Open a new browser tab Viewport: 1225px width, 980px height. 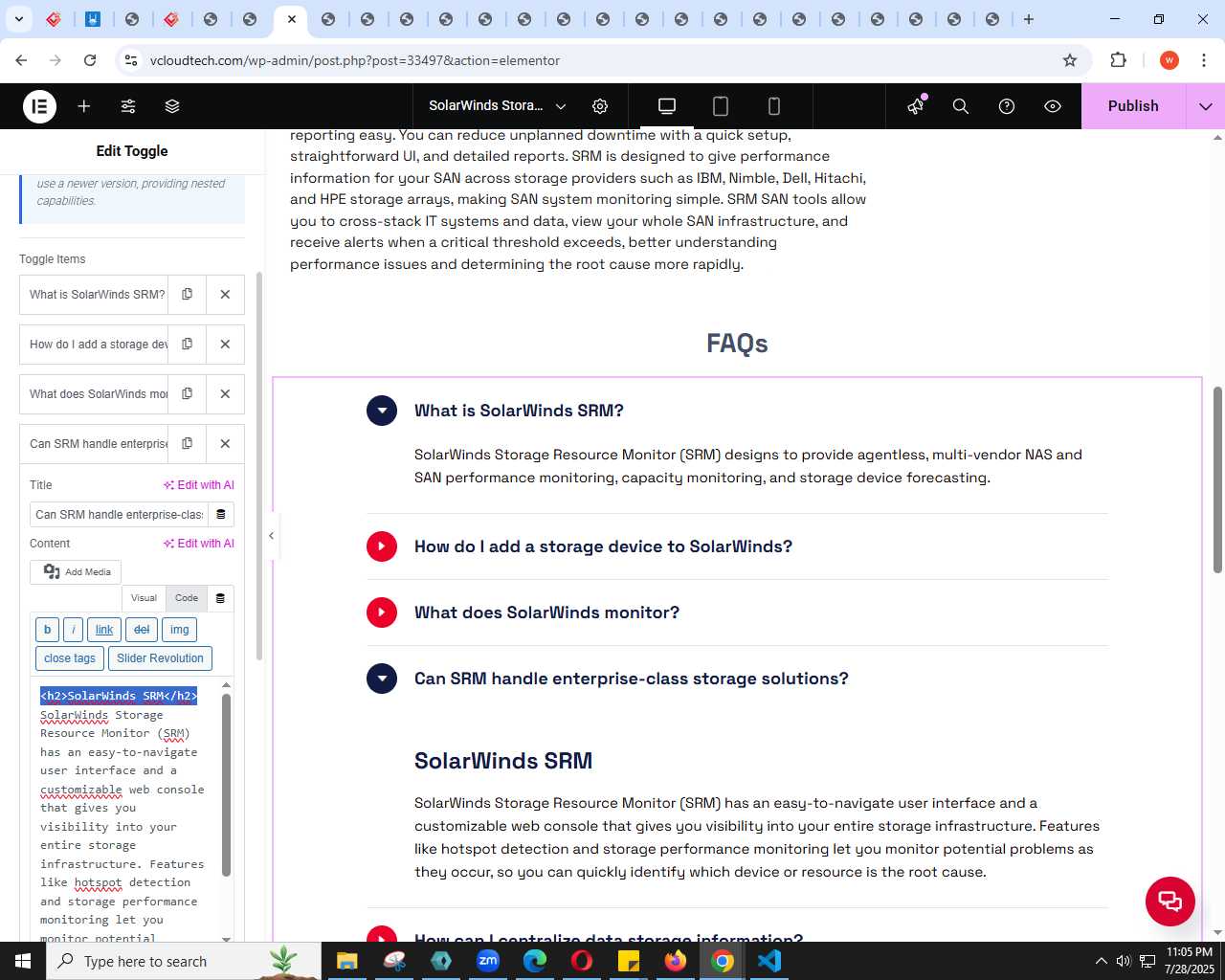tap(1029, 19)
